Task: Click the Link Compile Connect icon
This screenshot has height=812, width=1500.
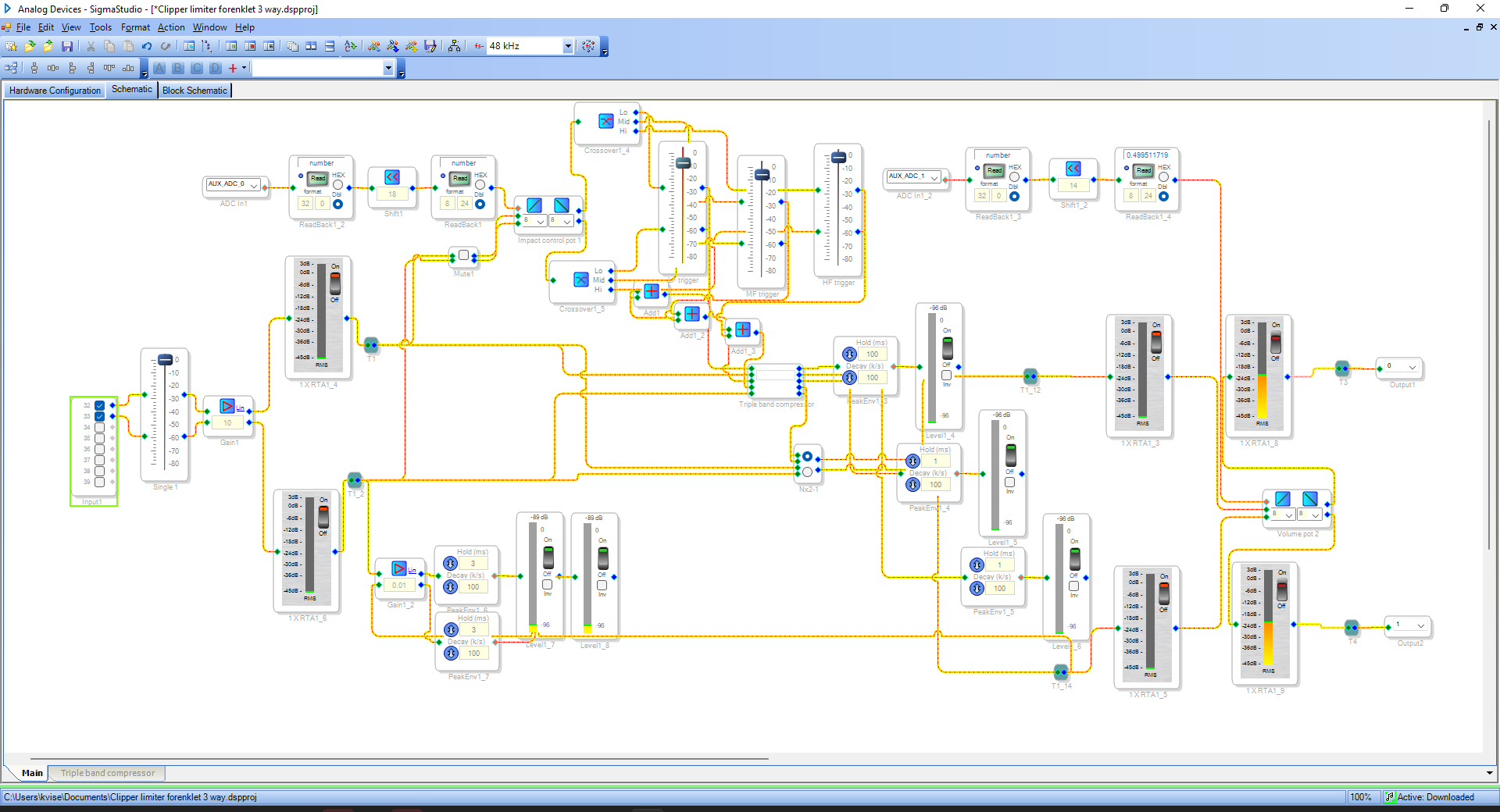Action: [393, 46]
